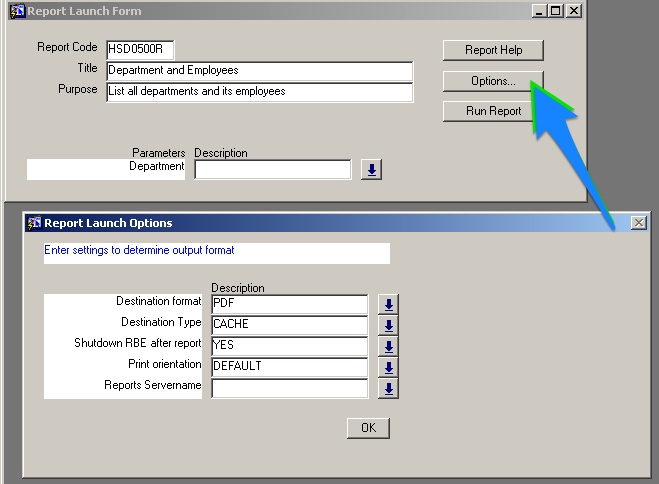The height and width of the screenshot is (484, 659).
Task: Select the Destination Type field showing CACHE
Action: [x=290, y=325]
